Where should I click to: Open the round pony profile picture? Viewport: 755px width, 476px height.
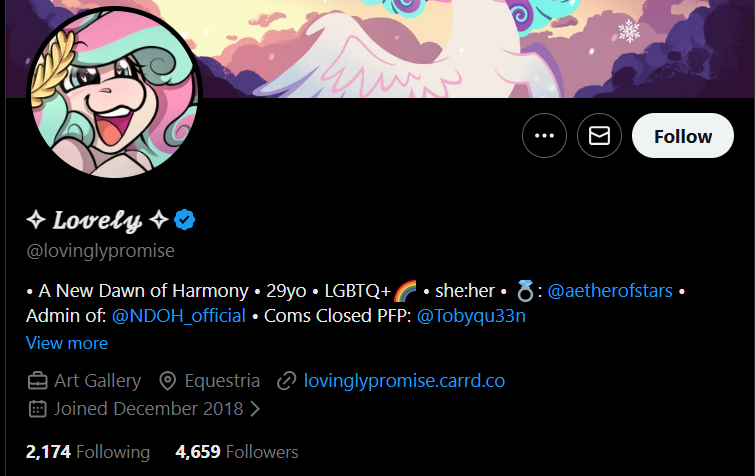pos(115,92)
